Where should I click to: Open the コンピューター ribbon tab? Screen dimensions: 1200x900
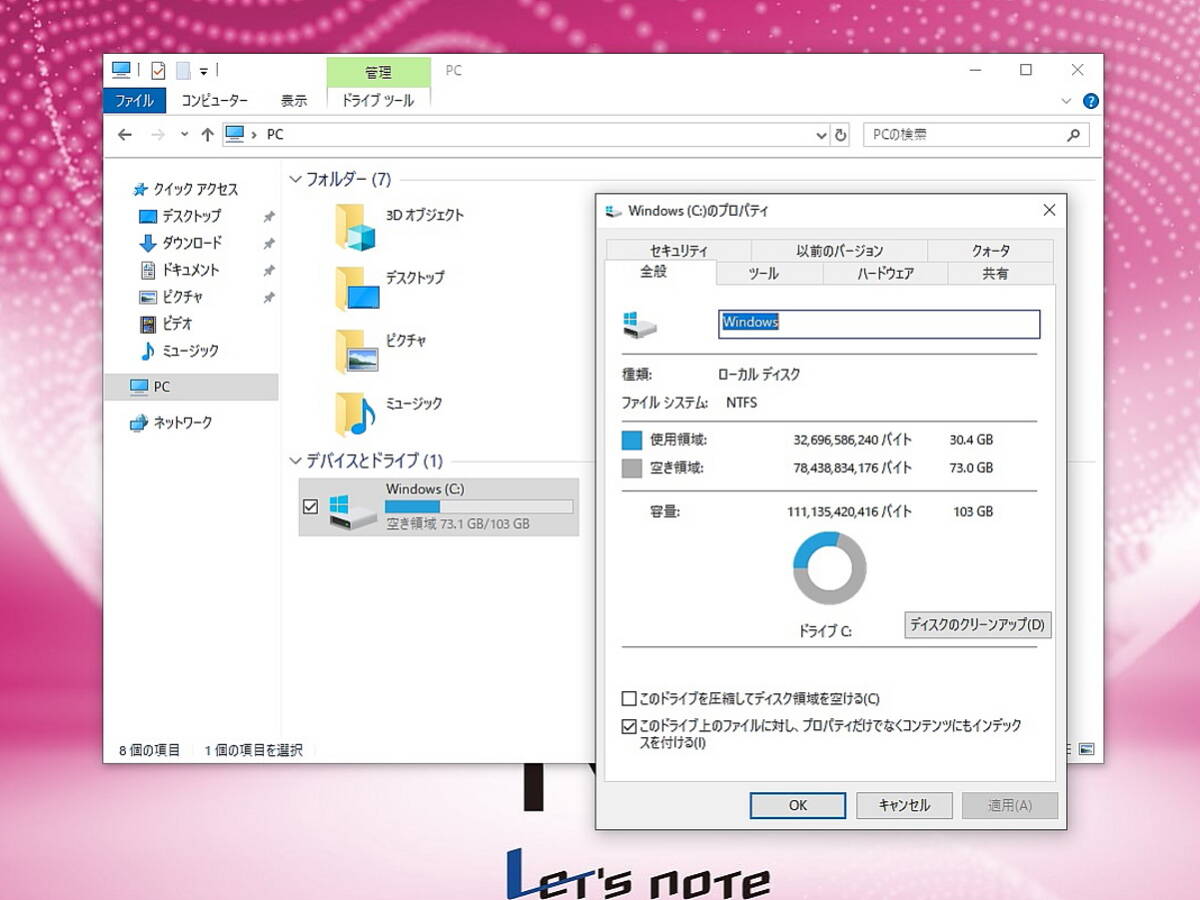click(x=214, y=101)
